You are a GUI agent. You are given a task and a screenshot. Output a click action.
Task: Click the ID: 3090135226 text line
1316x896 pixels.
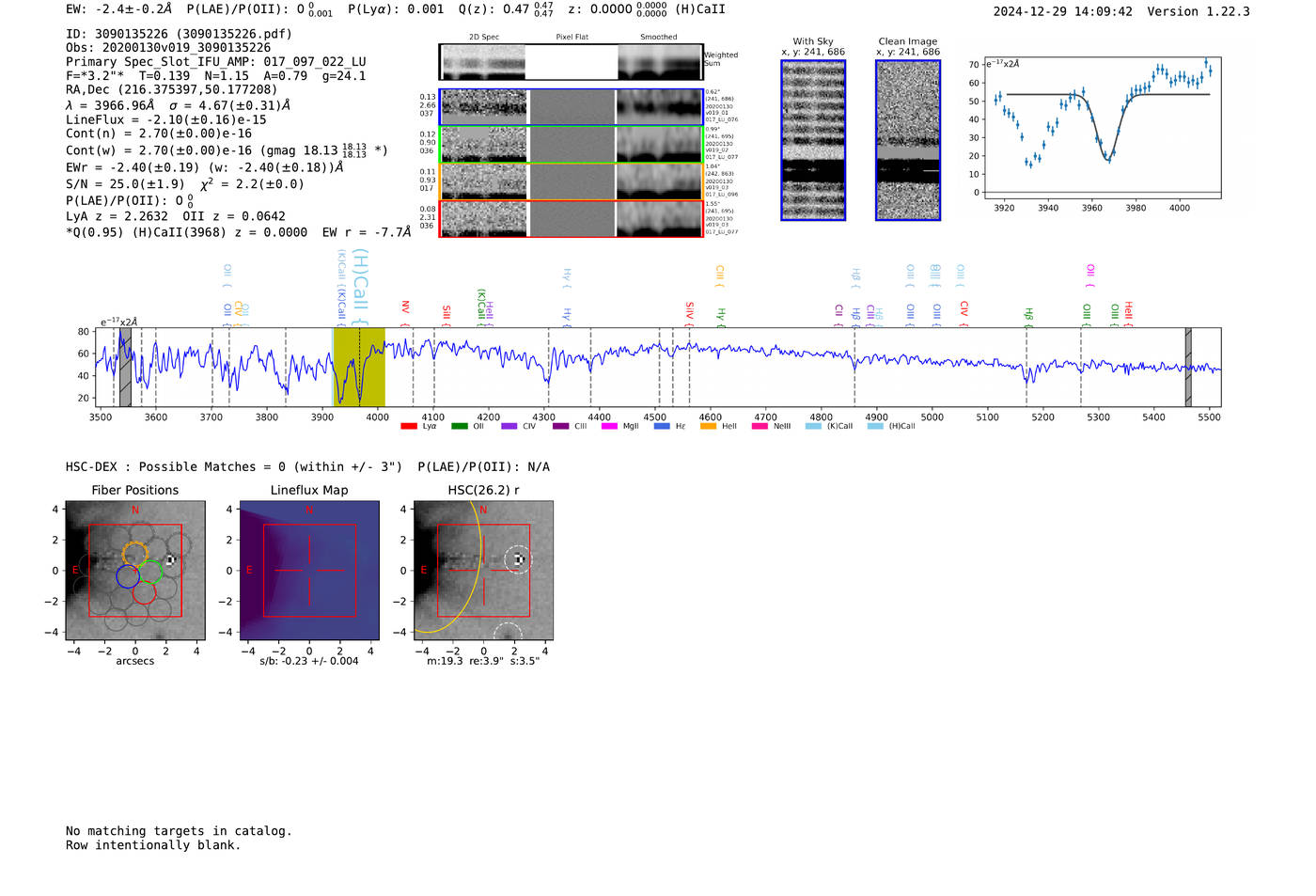click(x=179, y=34)
